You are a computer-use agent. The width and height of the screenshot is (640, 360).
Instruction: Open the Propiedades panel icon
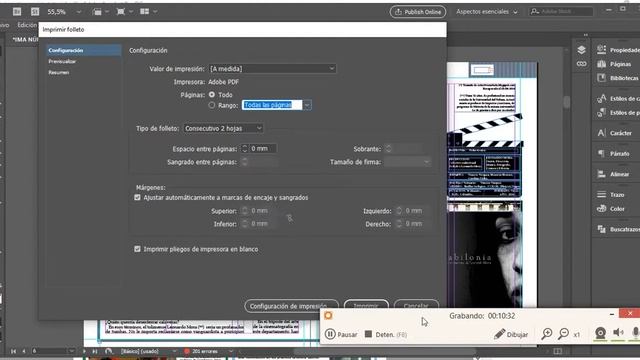601,49
